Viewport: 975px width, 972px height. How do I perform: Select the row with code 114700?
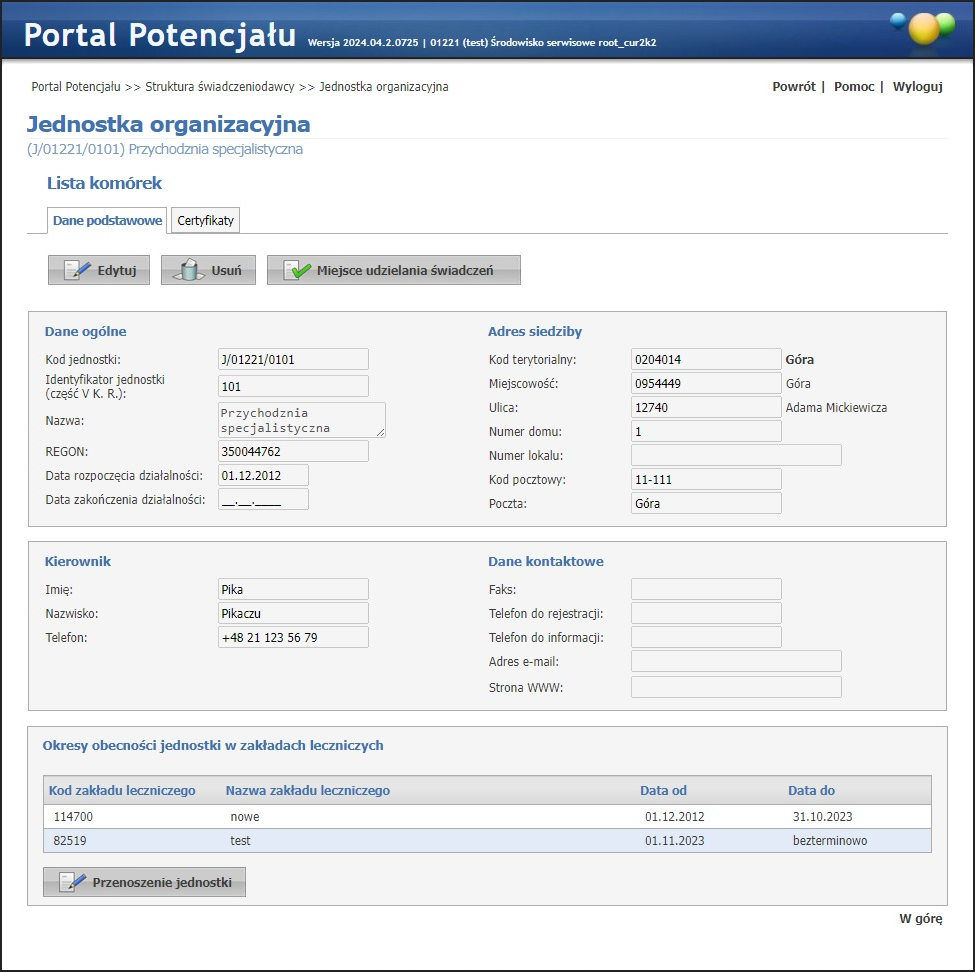tap(487, 817)
